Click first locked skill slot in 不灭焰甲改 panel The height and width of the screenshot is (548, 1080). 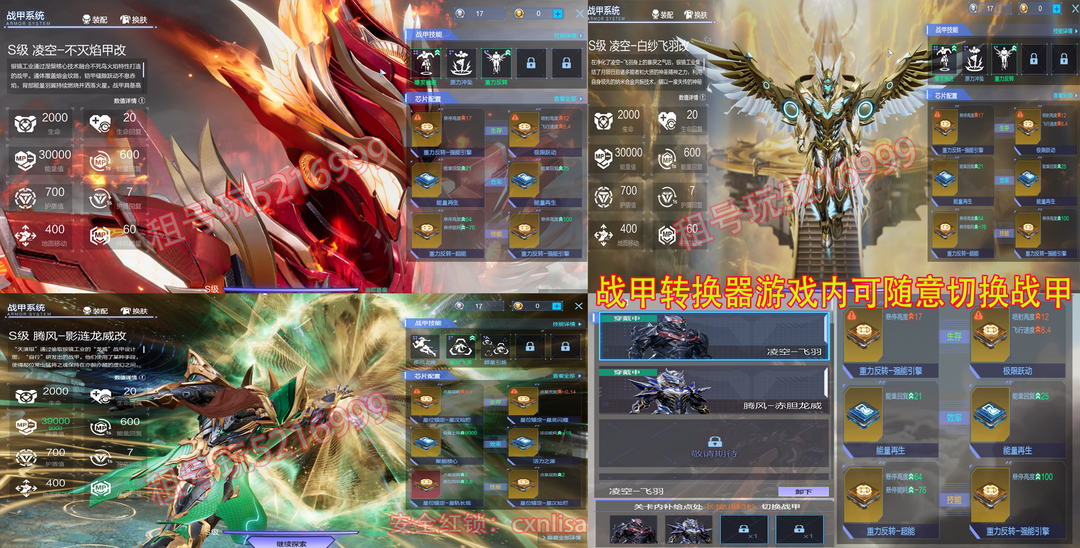[531, 62]
